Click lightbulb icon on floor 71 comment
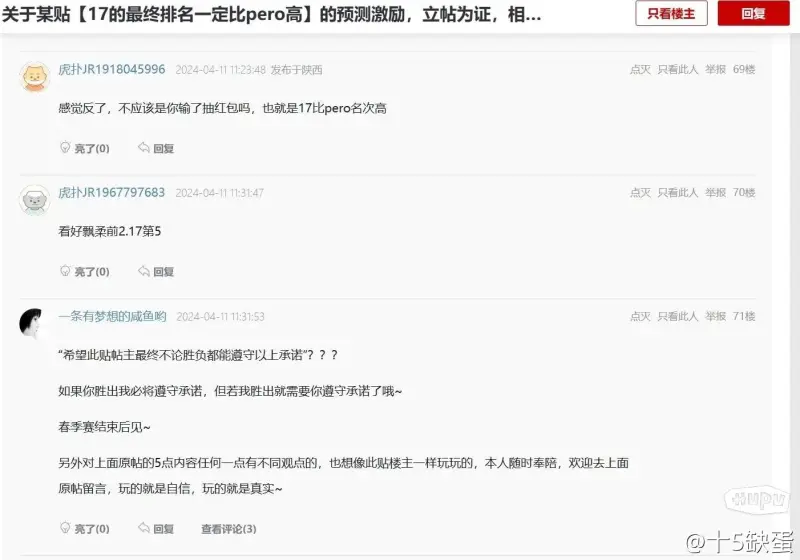Image resolution: width=800 pixels, height=560 pixels. coord(65,528)
